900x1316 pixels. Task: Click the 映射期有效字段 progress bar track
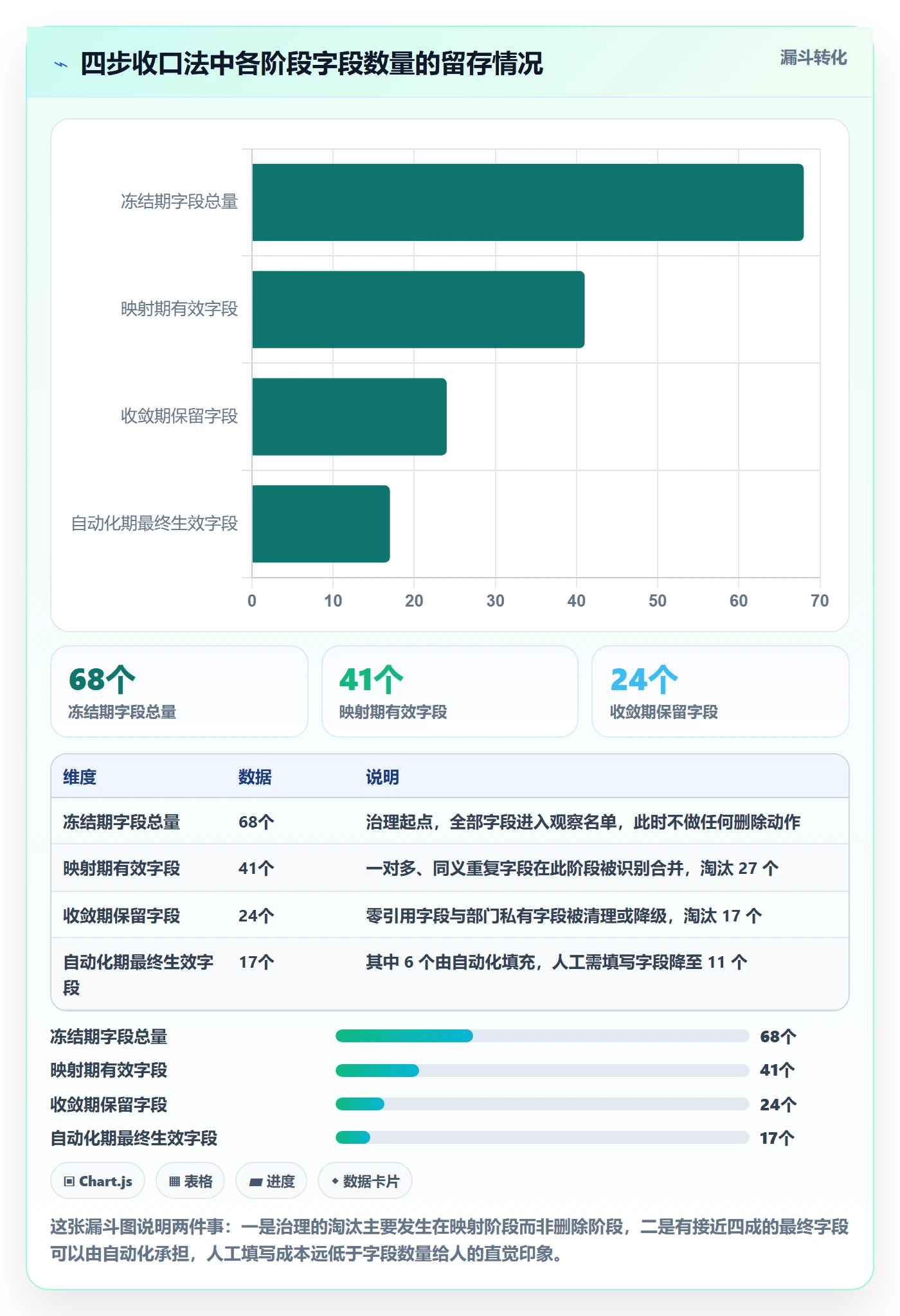point(543,1070)
